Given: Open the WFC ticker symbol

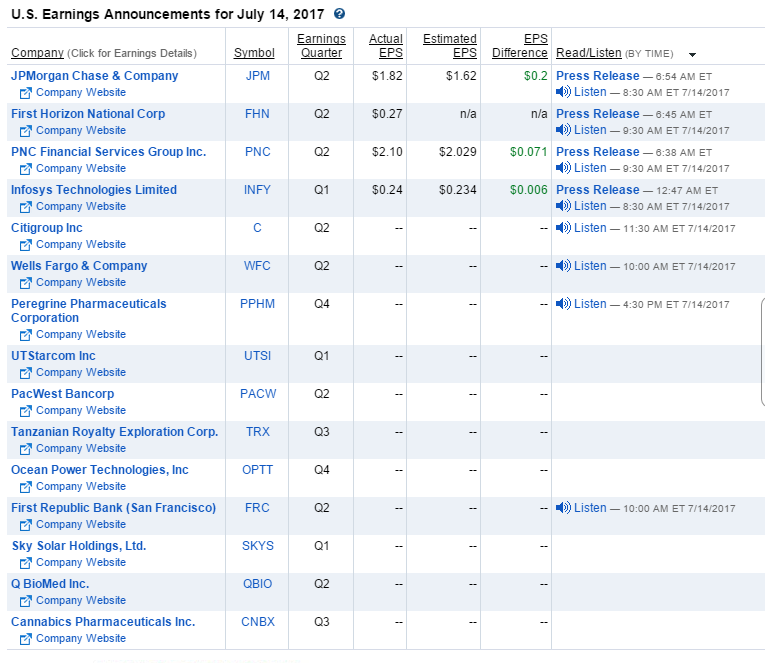Looking at the screenshot, I should click(x=257, y=266).
